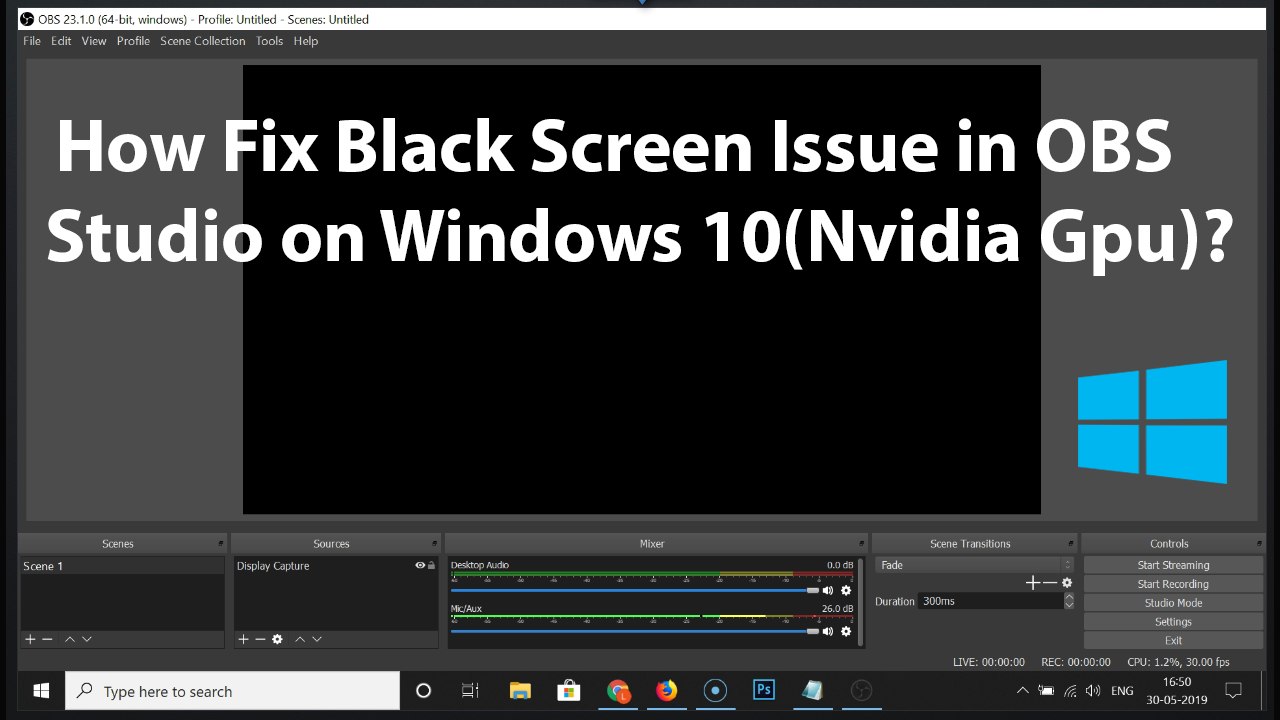Viewport: 1280px width, 720px height.
Task: Open Firefox from the taskbar
Action: (666, 690)
